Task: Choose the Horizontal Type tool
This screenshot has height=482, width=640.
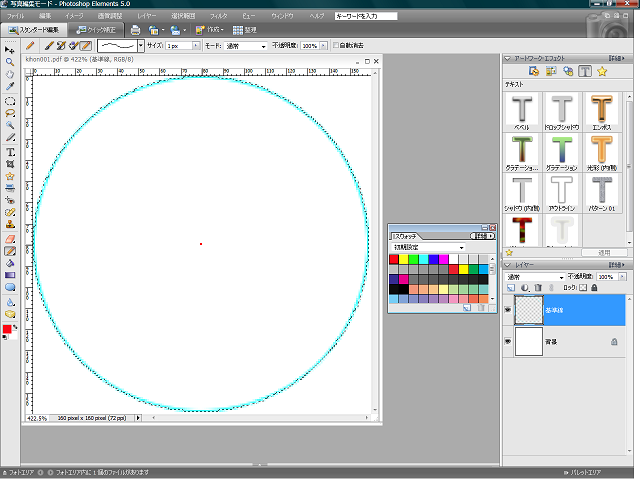Action: (x=10, y=151)
